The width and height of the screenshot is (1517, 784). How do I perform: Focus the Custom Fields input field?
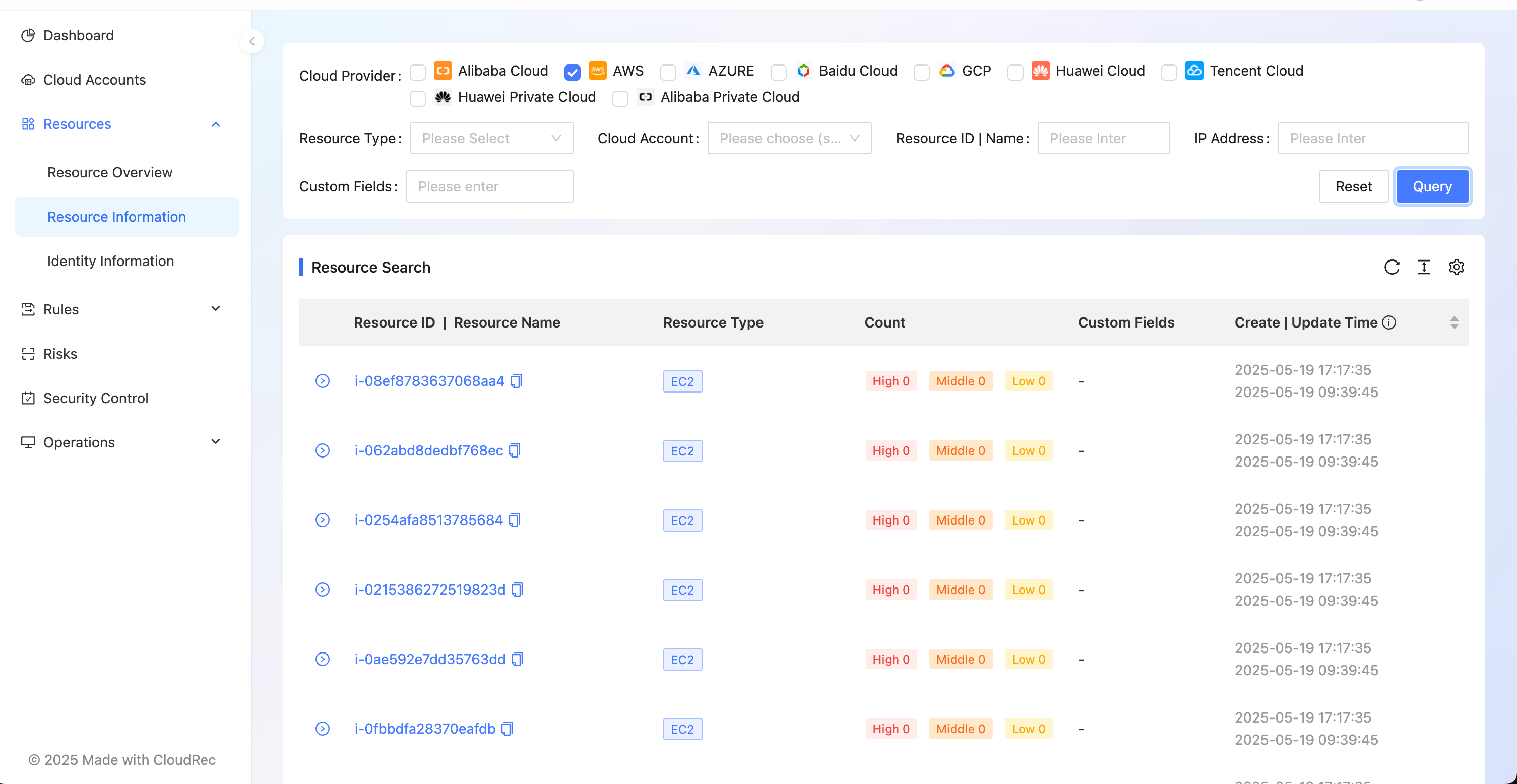tap(489, 186)
